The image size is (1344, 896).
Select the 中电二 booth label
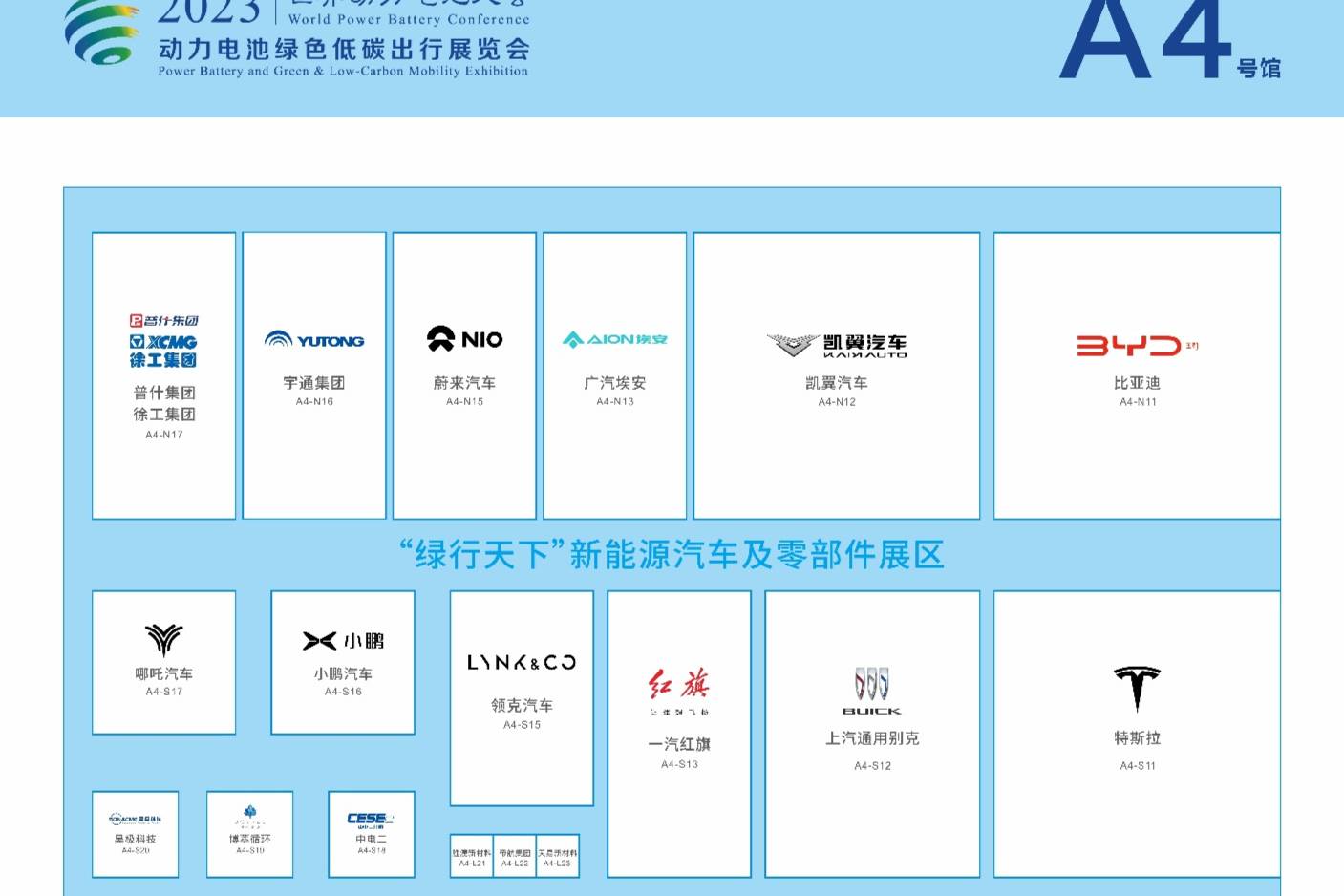(371, 839)
